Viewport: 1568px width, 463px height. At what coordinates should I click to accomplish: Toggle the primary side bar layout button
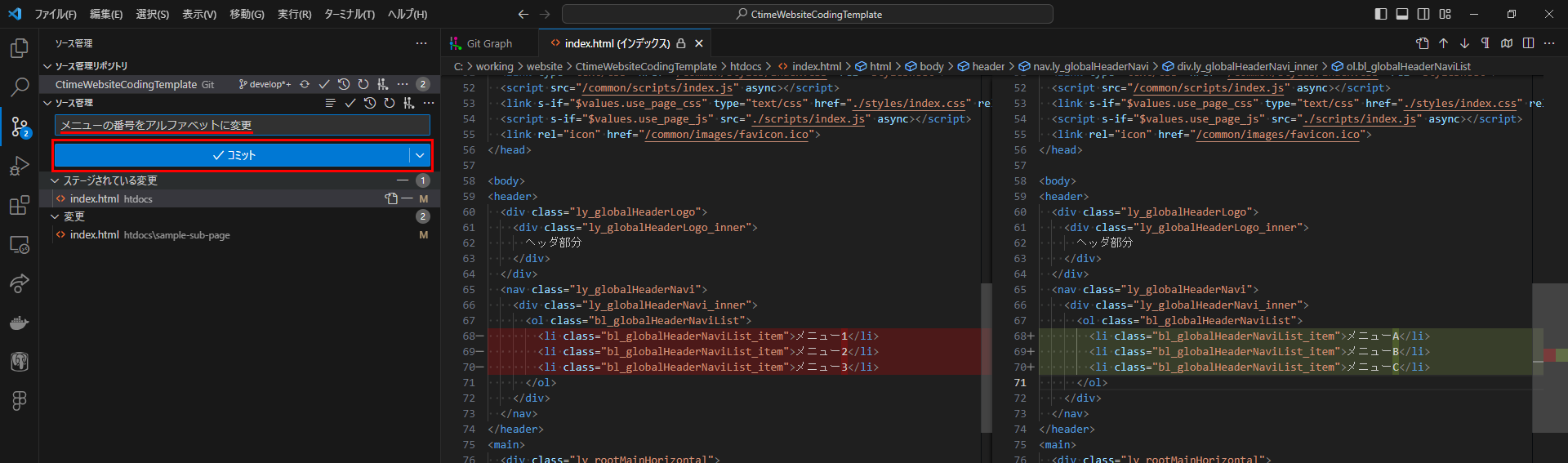(1381, 14)
